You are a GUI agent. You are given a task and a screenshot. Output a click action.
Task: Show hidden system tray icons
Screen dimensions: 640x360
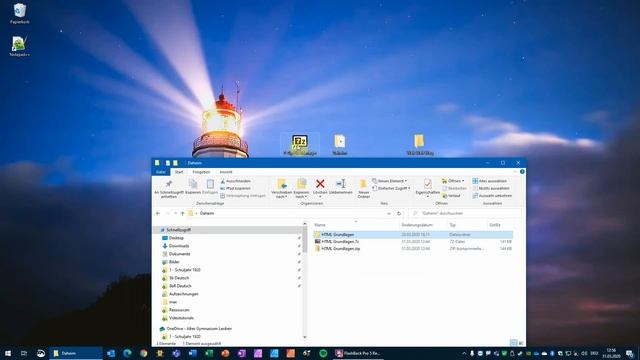tap(464, 353)
